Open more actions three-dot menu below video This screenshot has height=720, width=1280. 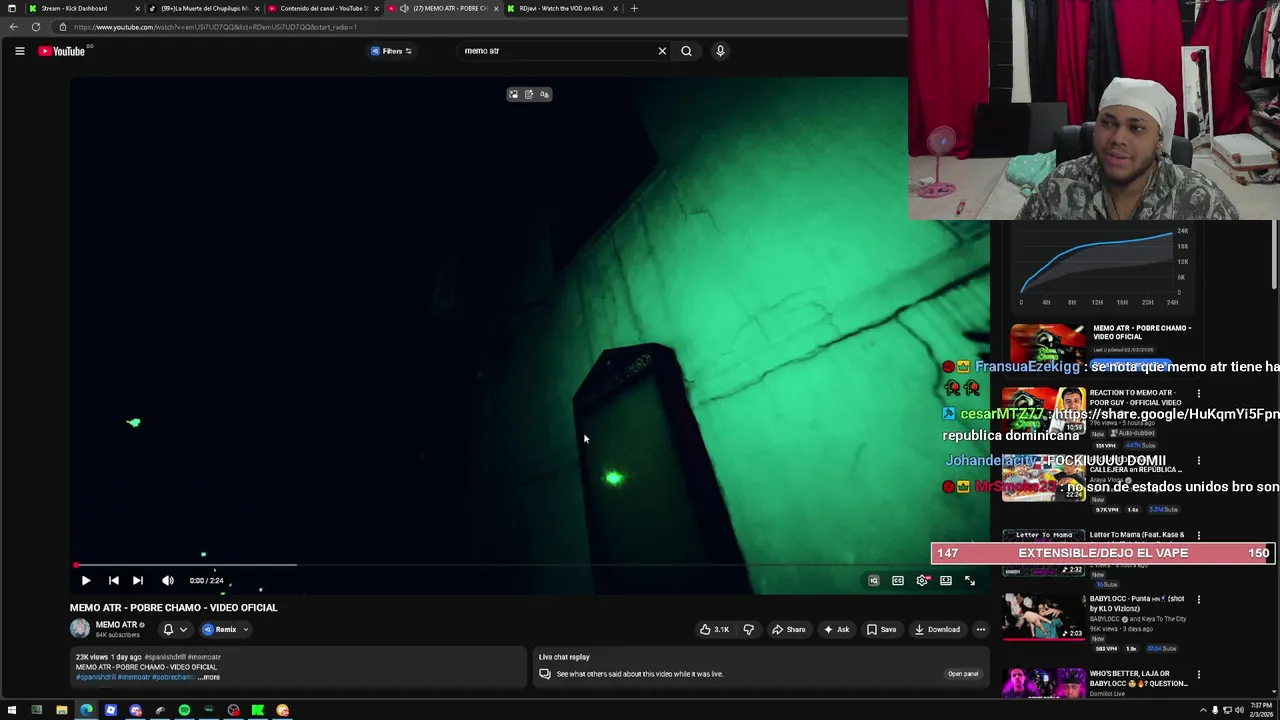click(981, 629)
